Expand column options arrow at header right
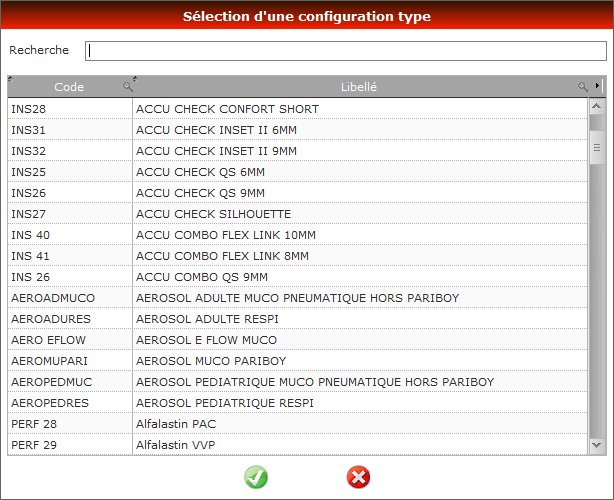Screen dimensions: 614x500 coord(598,85)
